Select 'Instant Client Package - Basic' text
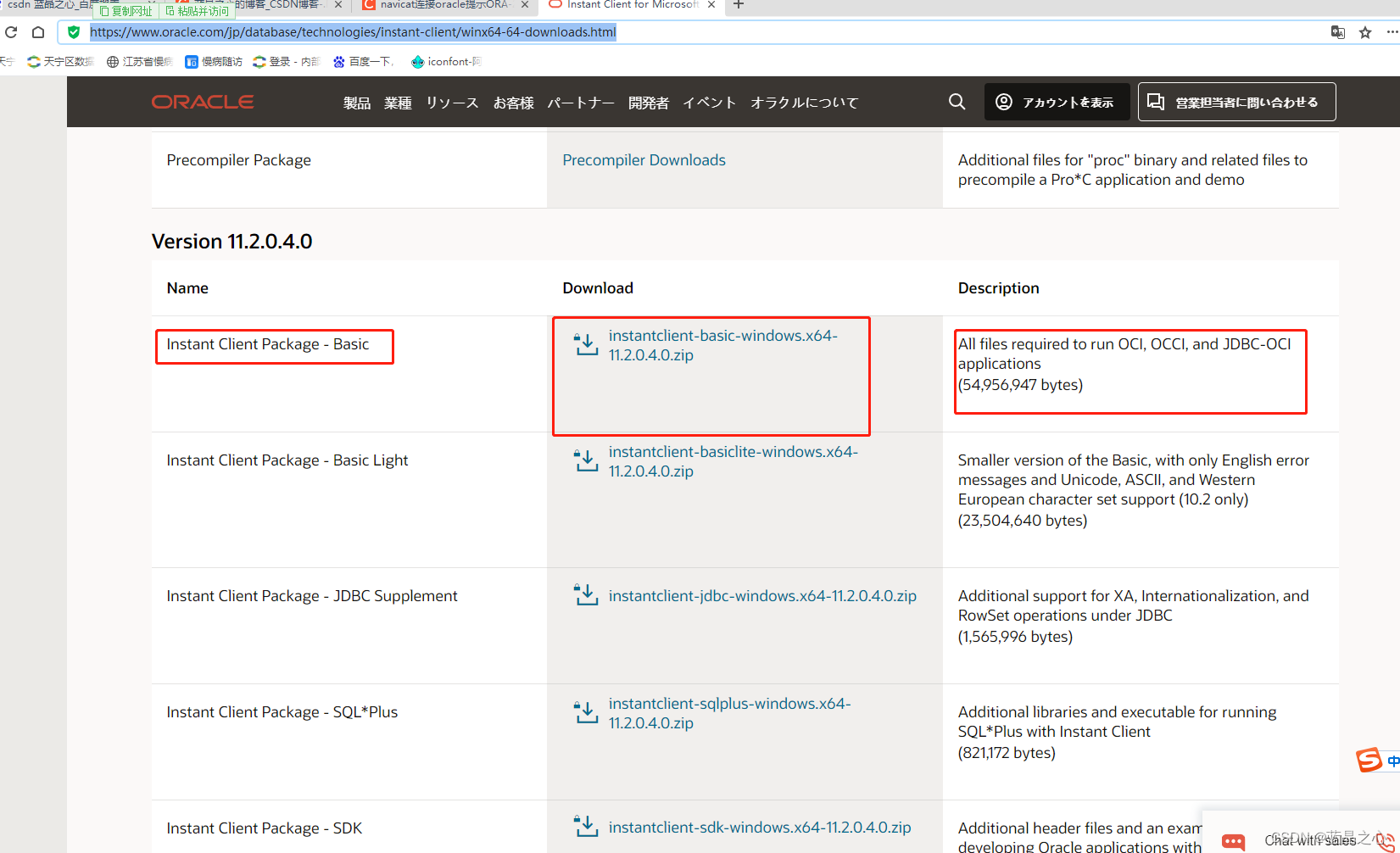The height and width of the screenshot is (853, 1400). point(268,344)
